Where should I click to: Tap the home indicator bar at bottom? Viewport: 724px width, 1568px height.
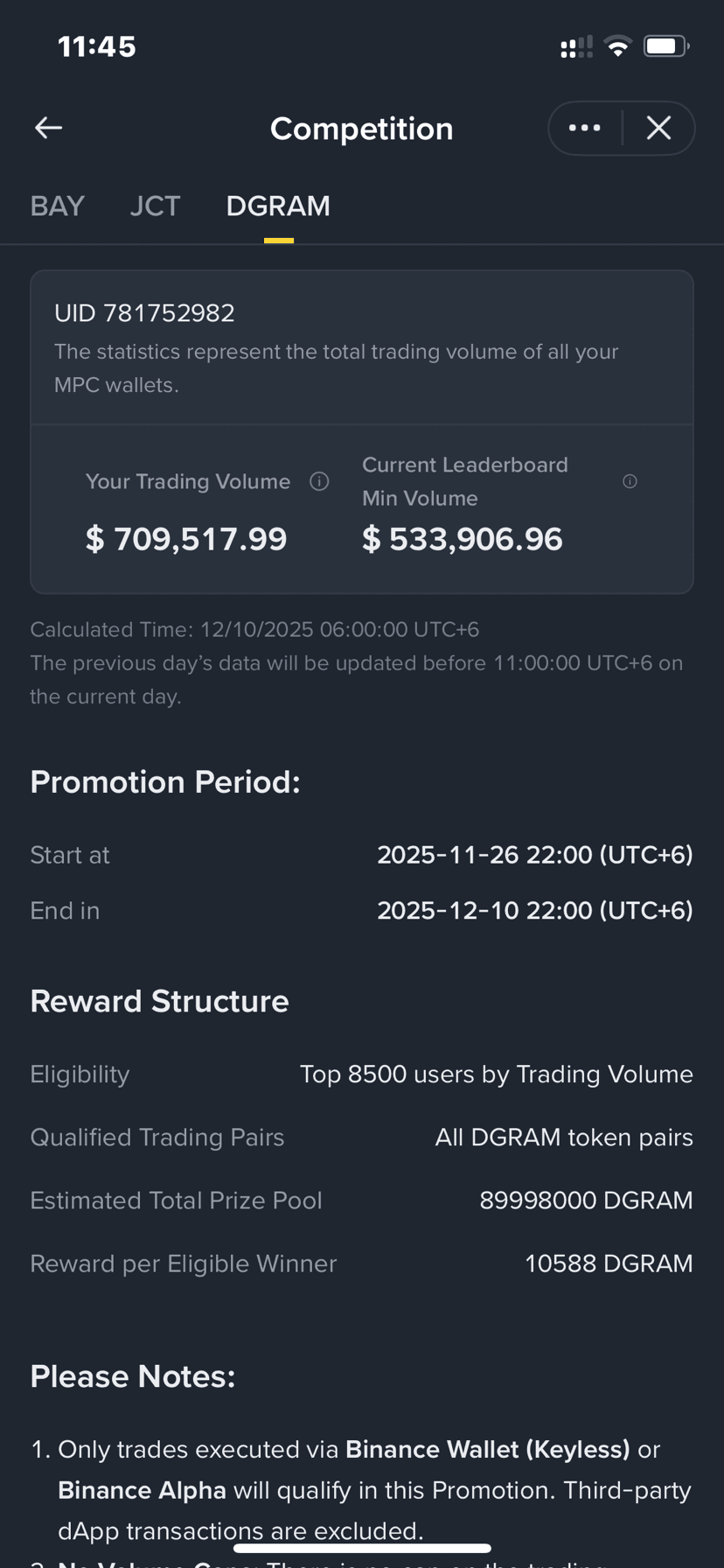[362, 1548]
